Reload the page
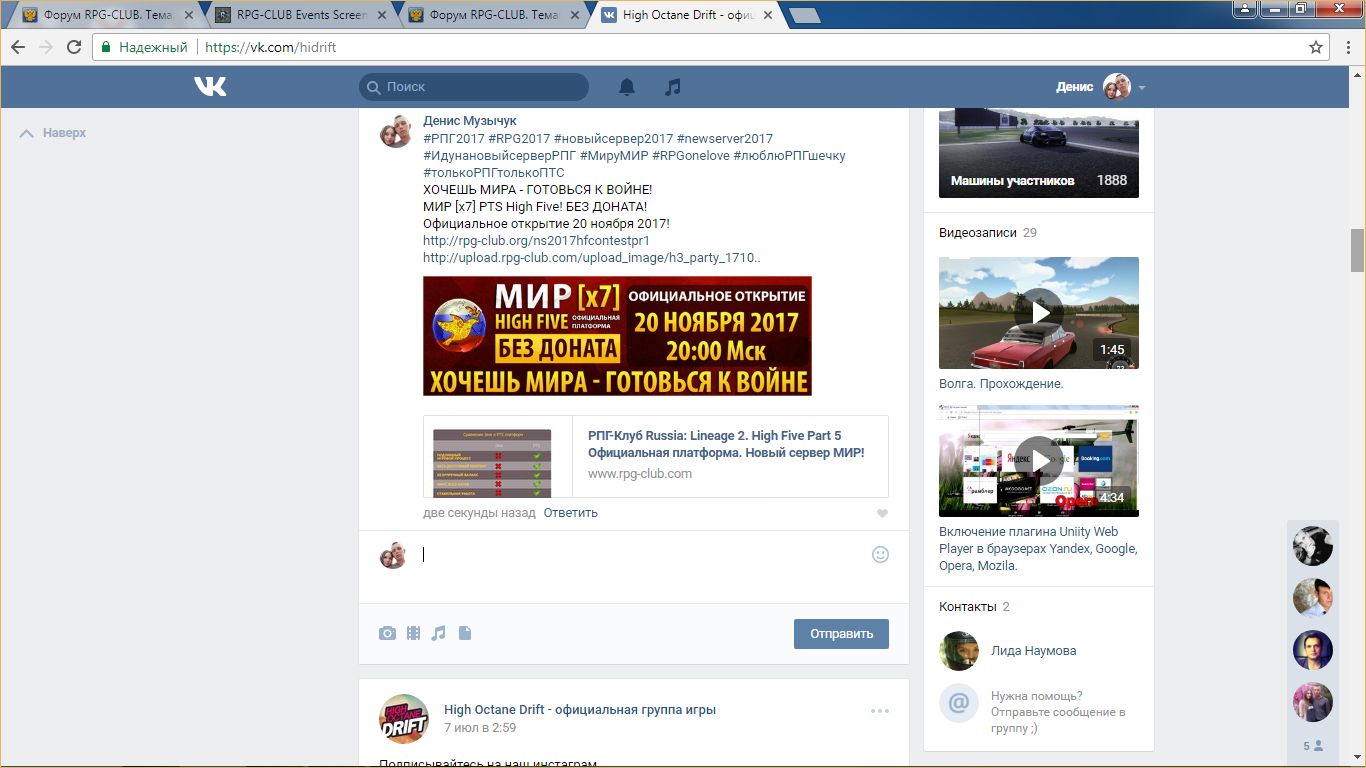This screenshot has height=768, width=1366. pyautogui.click(x=74, y=47)
